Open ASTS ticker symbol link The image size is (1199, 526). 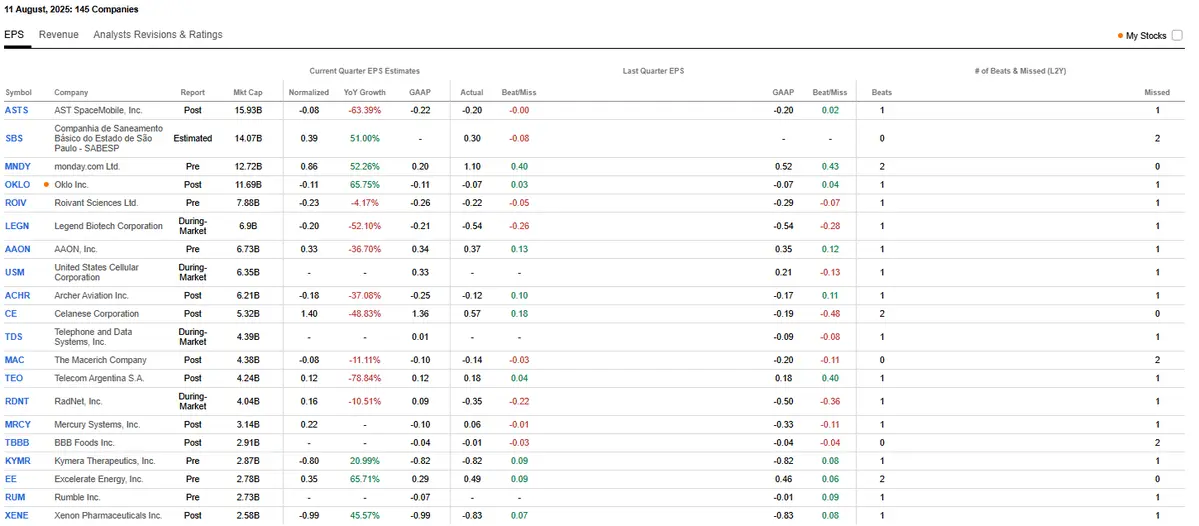pos(17,110)
